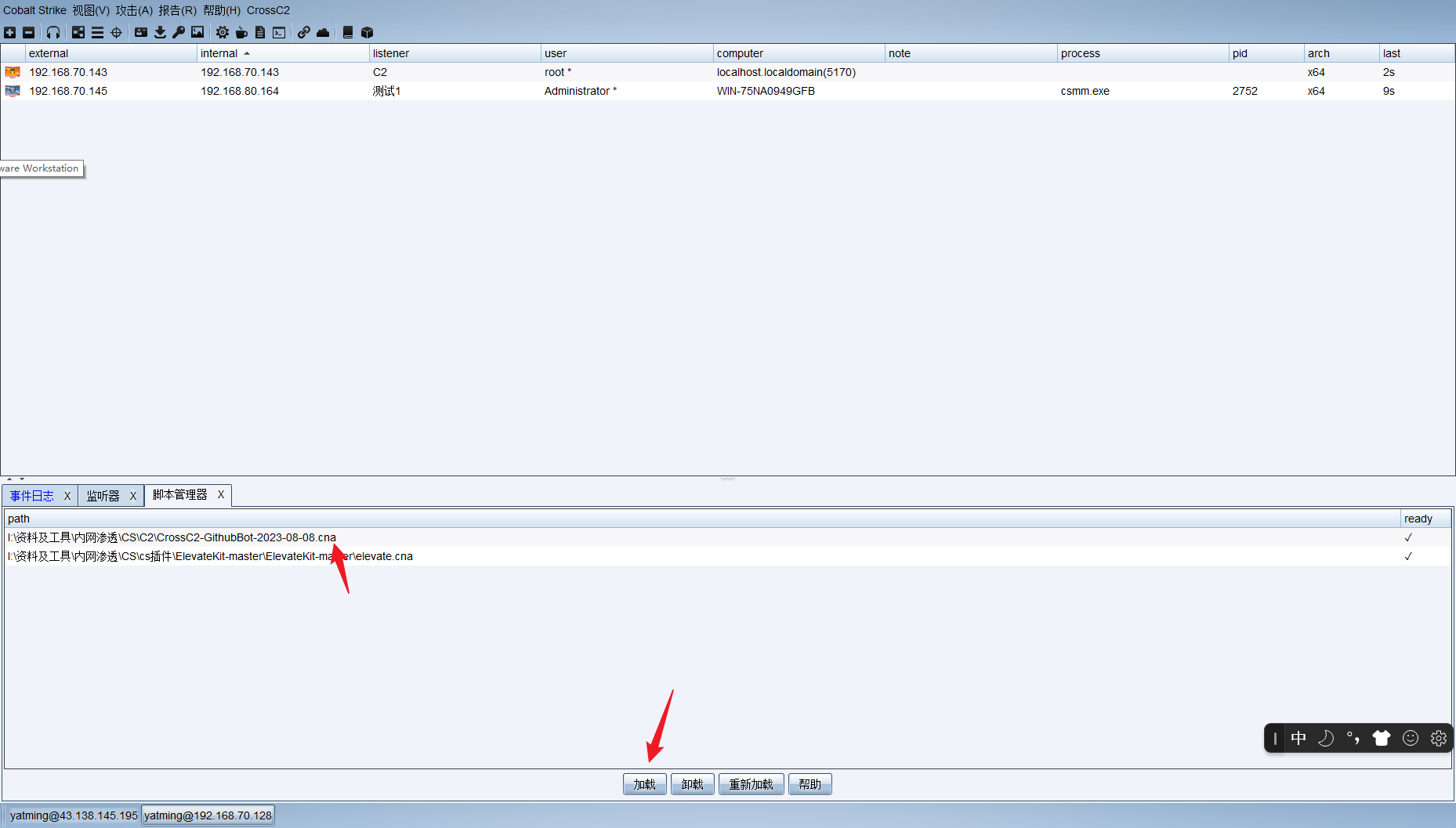Click the minus disconnect icon in toolbar
This screenshot has height=828, width=1456.
pyautogui.click(x=29, y=32)
